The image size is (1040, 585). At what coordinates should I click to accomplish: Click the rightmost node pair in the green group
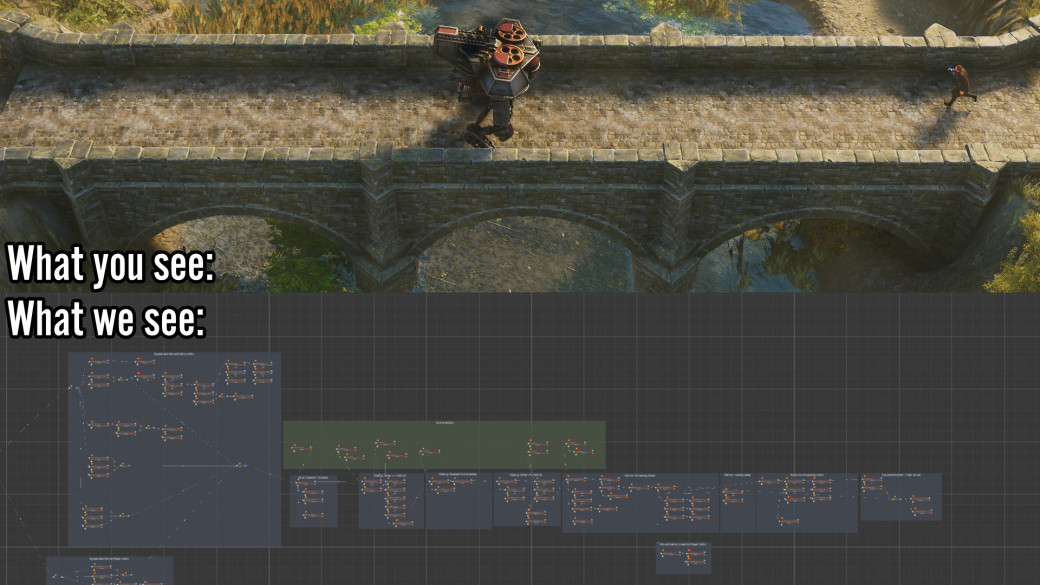click(x=577, y=447)
